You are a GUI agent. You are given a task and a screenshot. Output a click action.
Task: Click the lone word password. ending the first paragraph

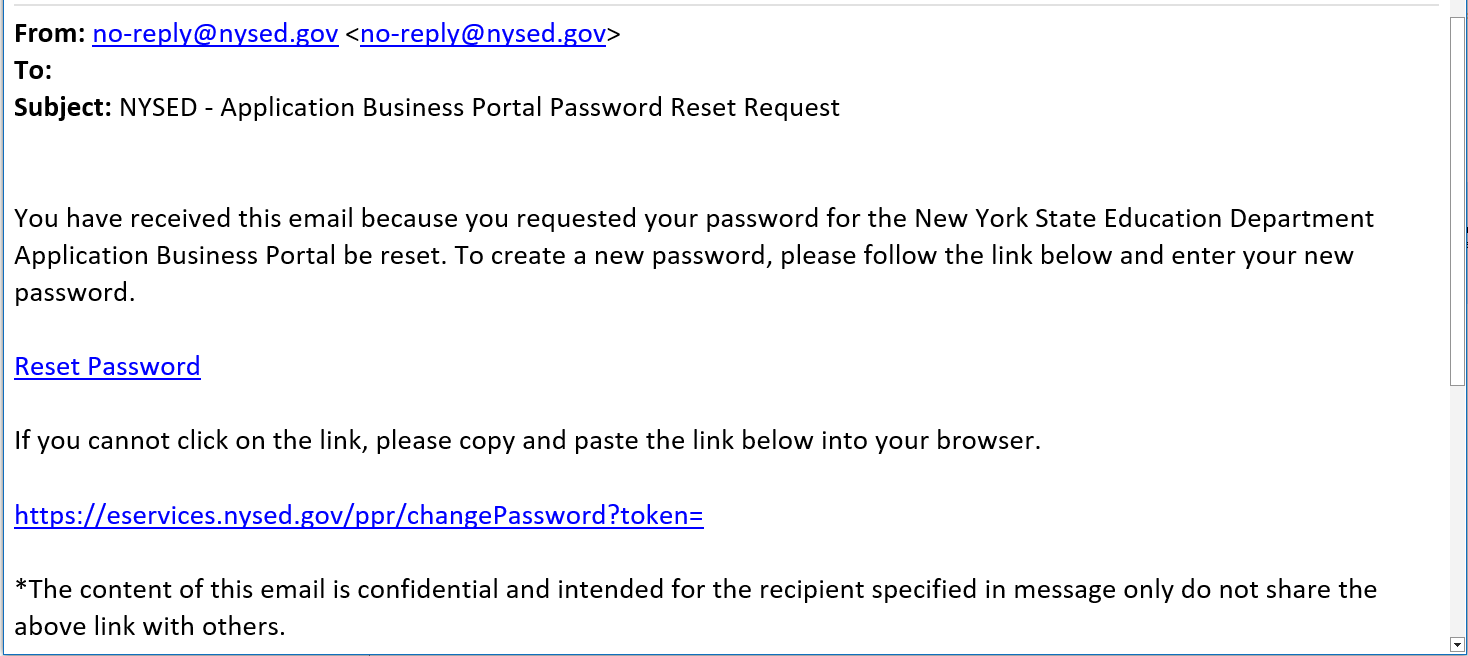tap(74, 292)
